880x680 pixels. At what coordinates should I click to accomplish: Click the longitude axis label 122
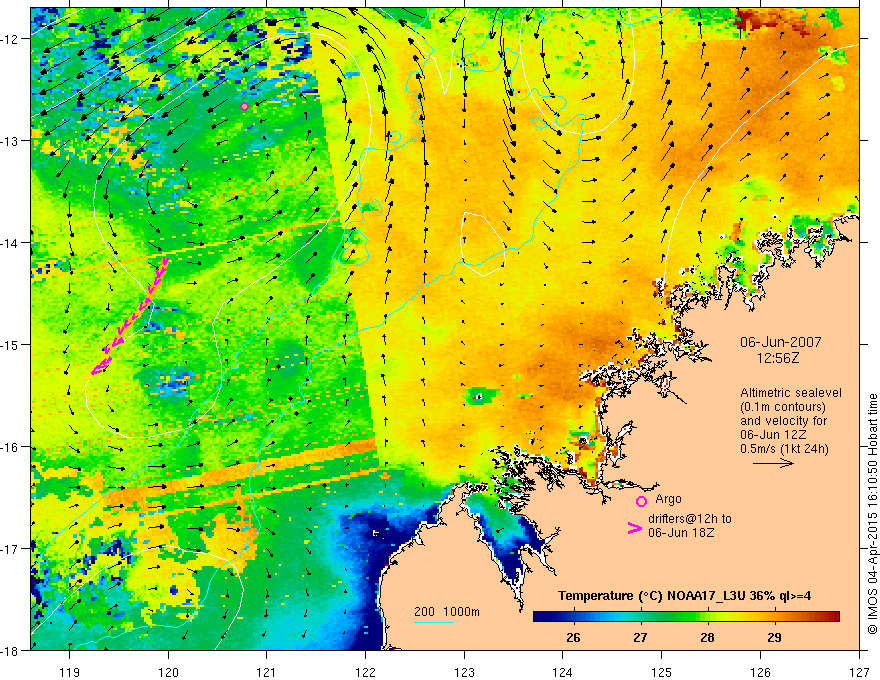pos(365,672)
